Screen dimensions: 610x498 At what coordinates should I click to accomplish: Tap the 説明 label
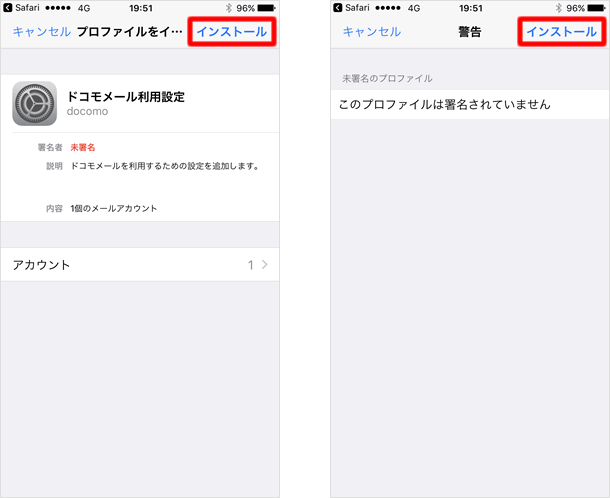[x=54, y=166]
